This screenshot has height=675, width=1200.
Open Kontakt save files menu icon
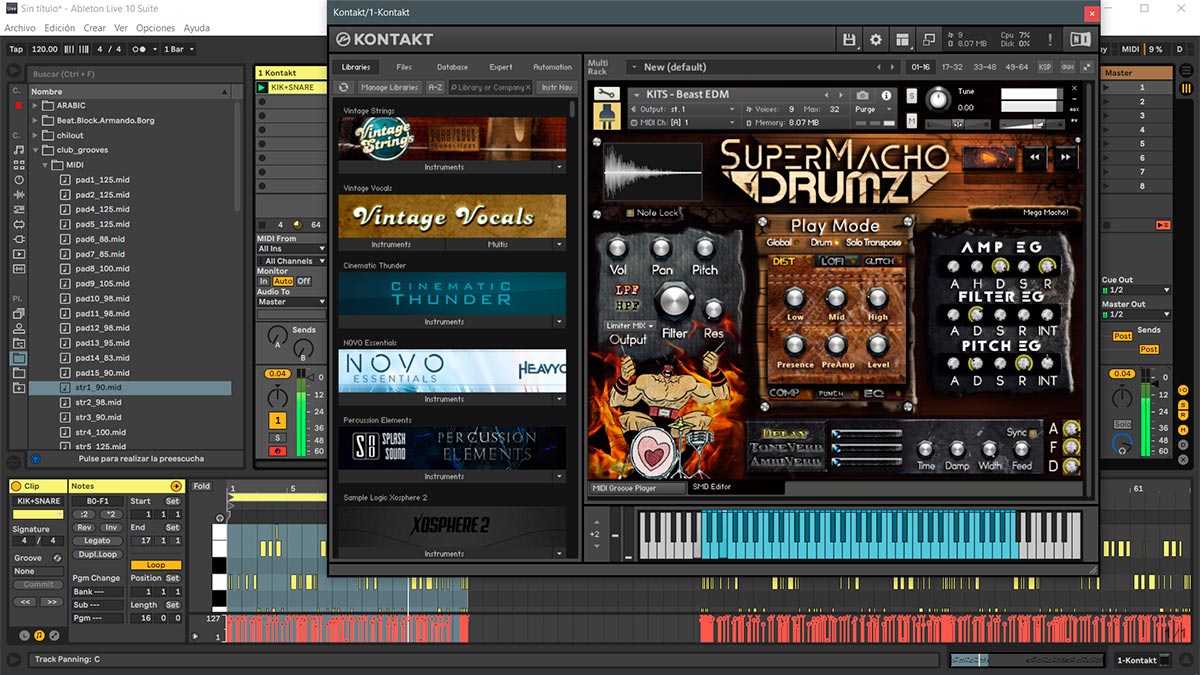[x=849, y=39]
